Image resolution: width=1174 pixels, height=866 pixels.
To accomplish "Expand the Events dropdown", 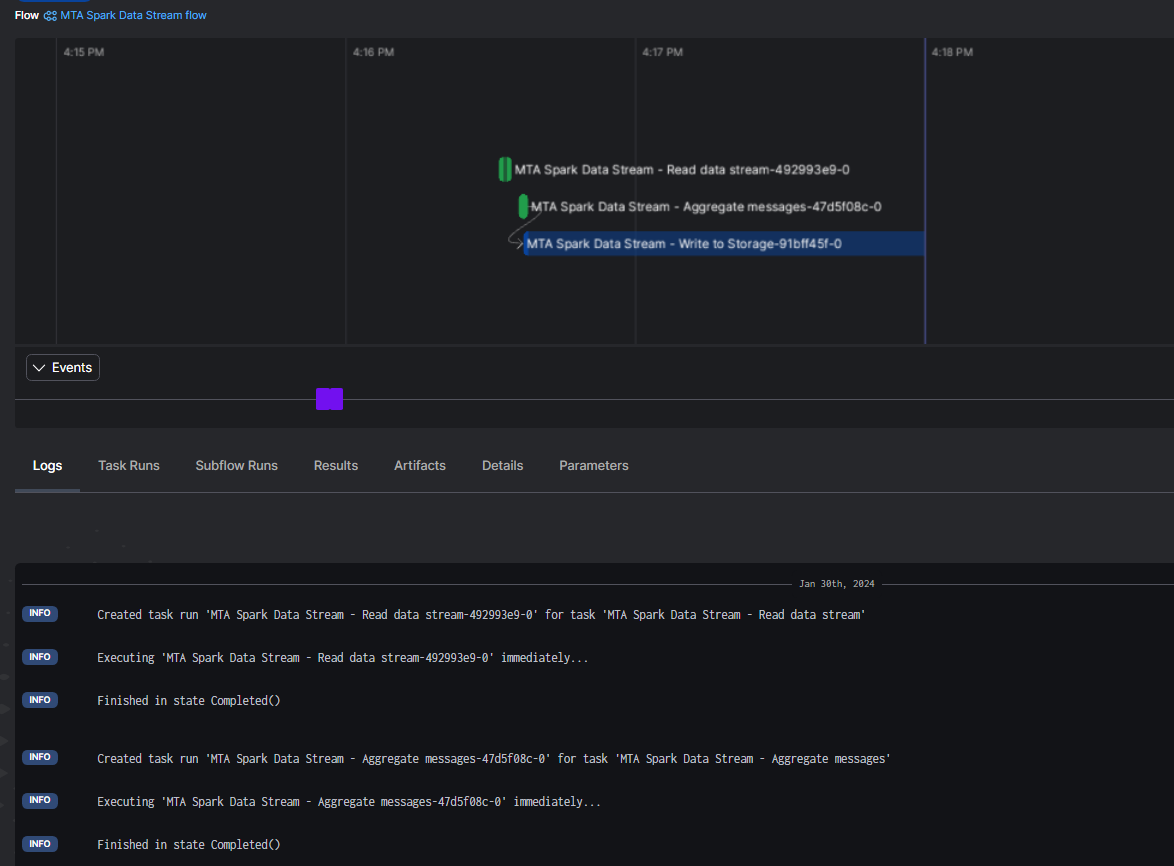I will click(x=63, y=368).
